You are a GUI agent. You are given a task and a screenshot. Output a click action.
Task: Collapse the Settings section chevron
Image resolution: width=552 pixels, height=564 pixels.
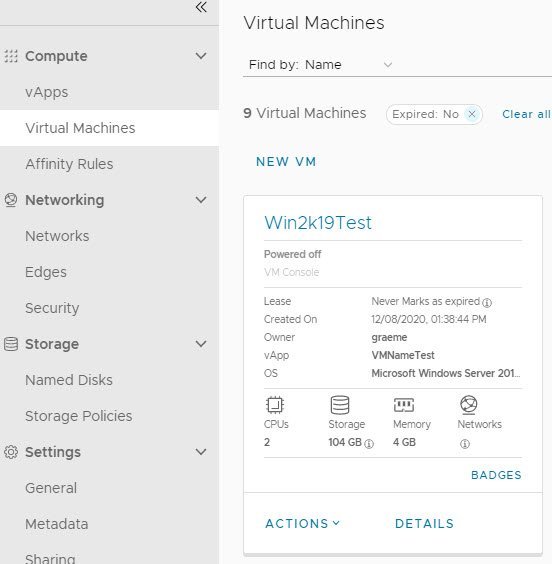coord(201,452)
